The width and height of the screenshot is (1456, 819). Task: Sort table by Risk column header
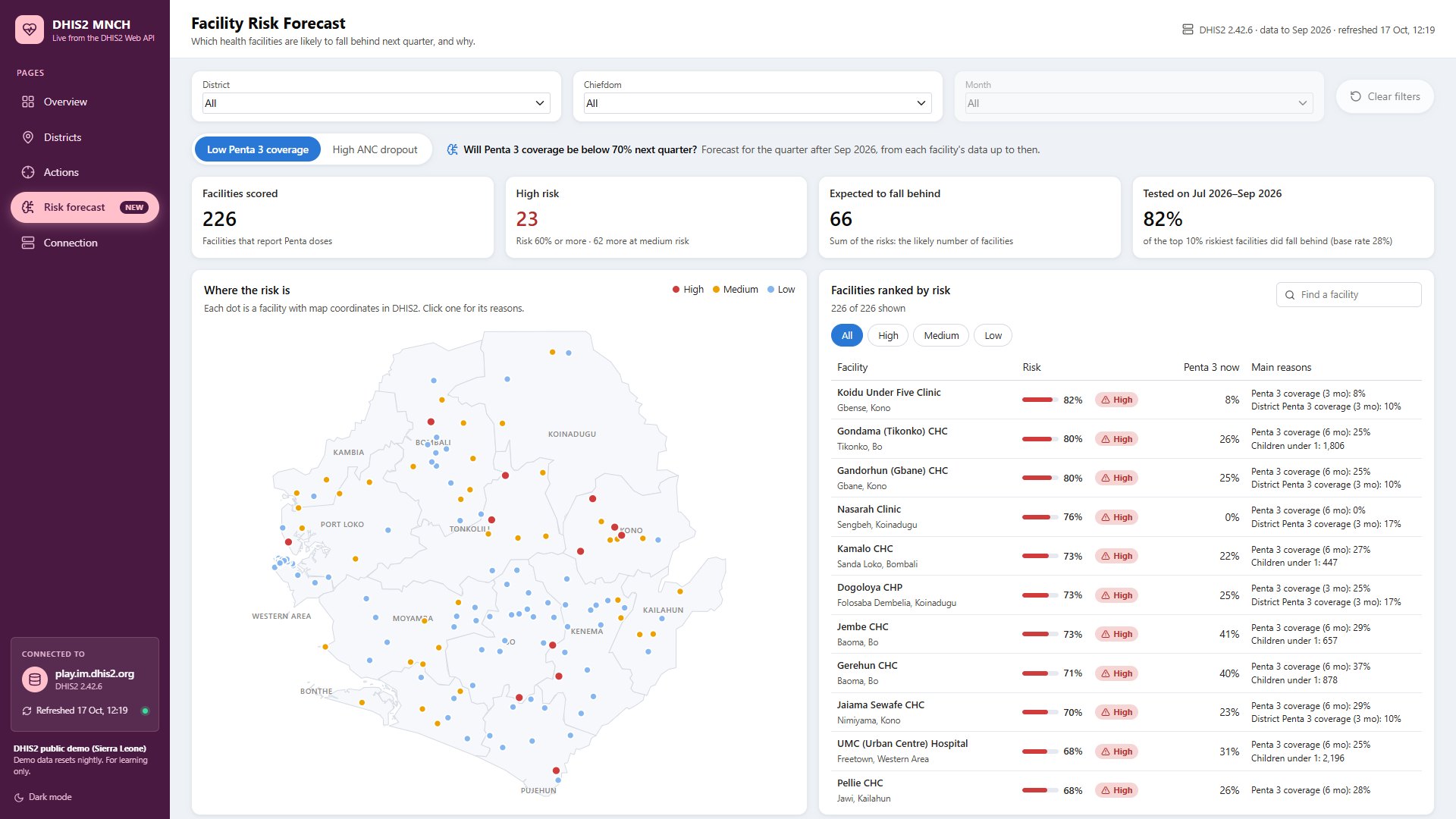[1031, 367]
